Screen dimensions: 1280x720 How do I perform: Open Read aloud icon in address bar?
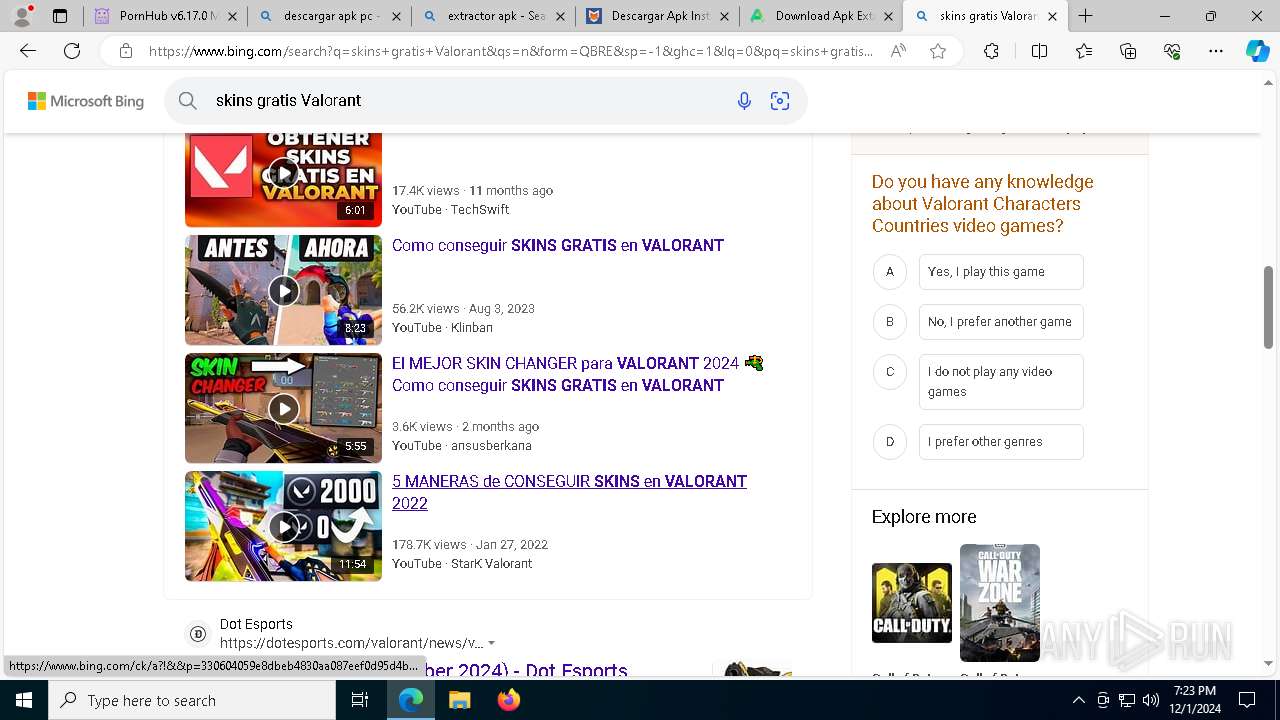898,51
